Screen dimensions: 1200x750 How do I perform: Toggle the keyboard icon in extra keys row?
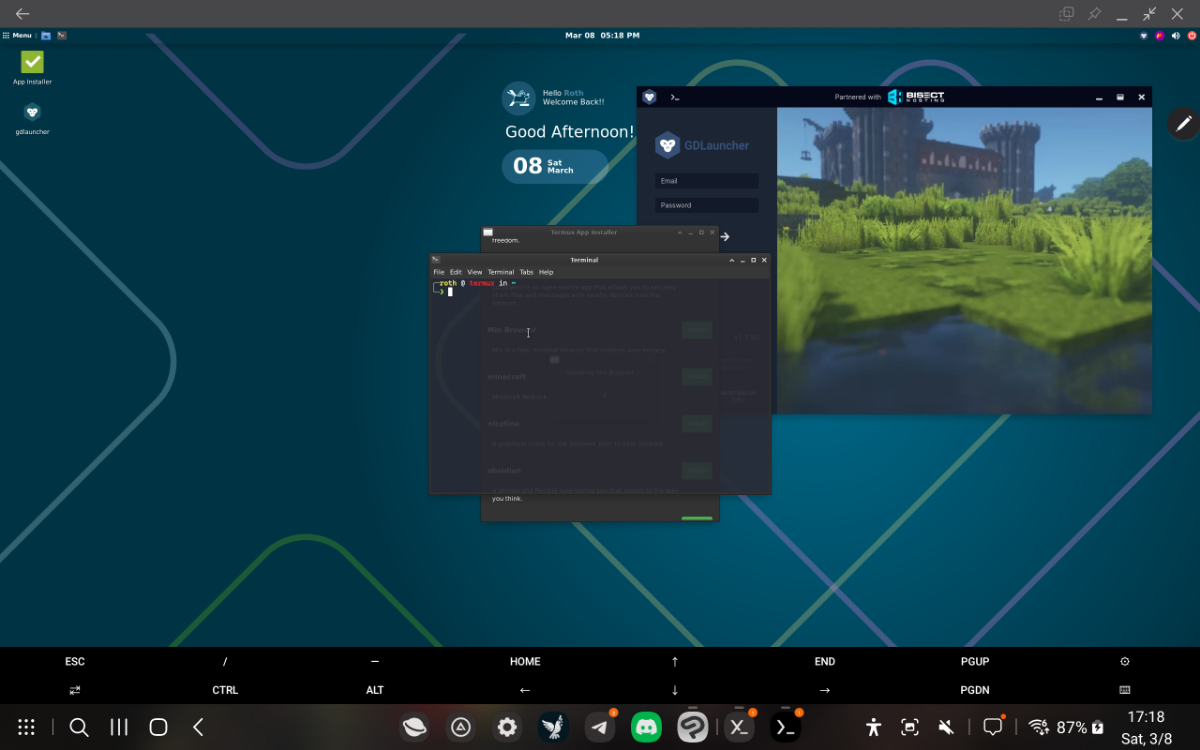1125,690
